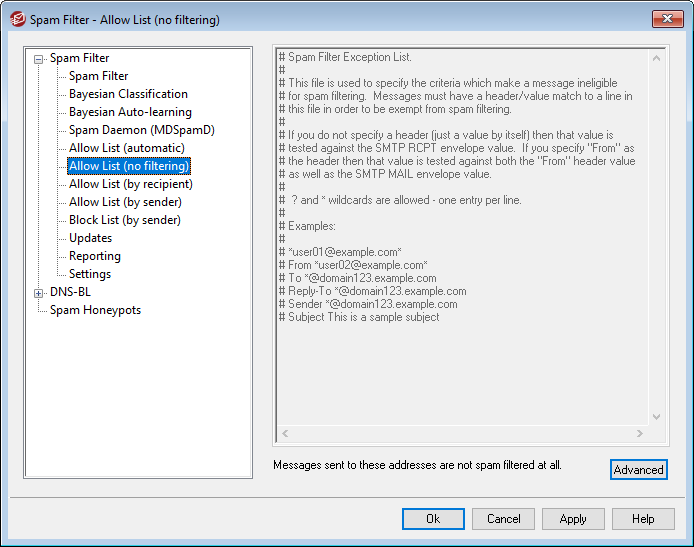Select Bayesian Classification in the tree
Viewport: 694px width, 547px height.
pyautogui.click(x=128, y=94)
